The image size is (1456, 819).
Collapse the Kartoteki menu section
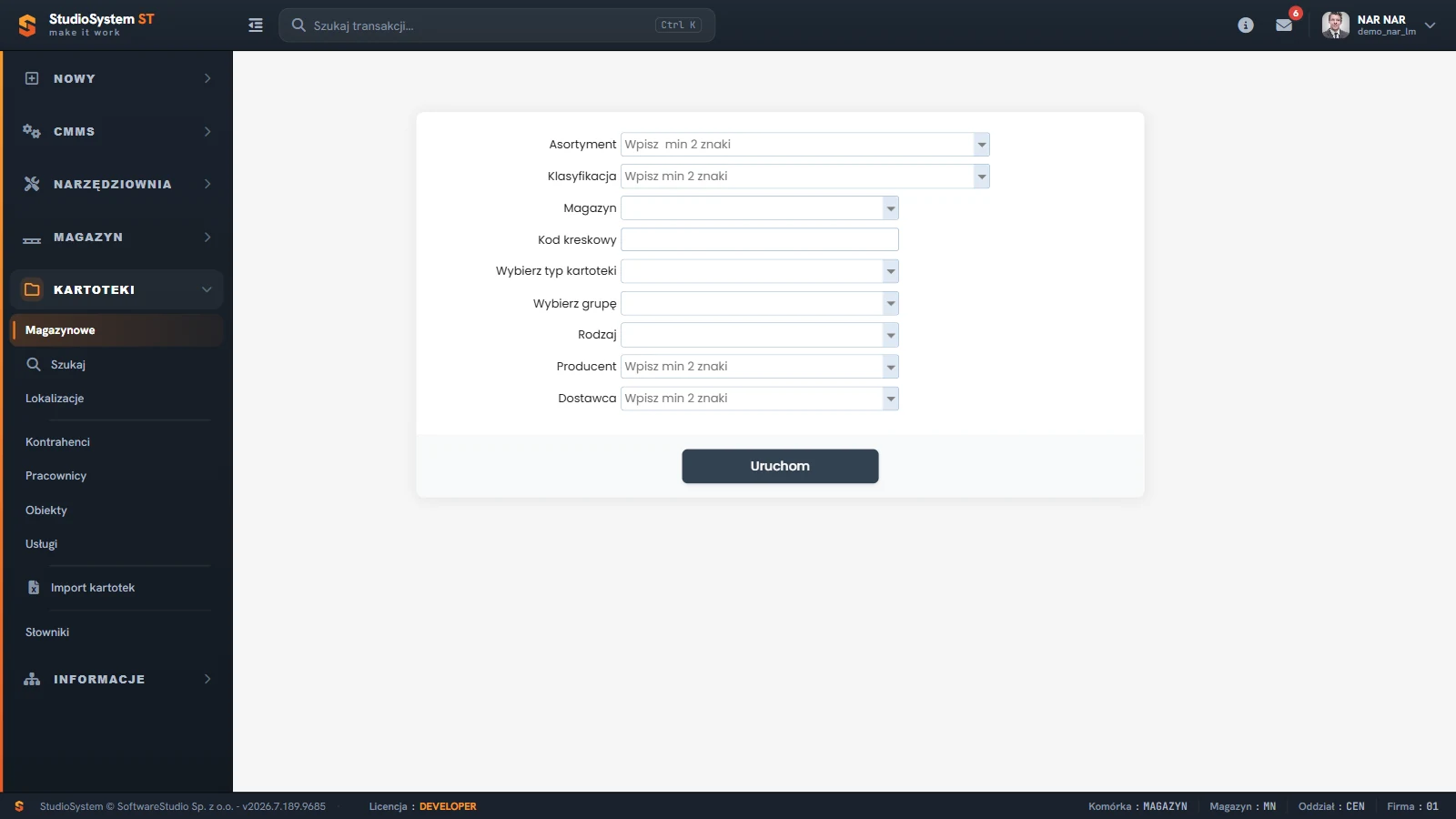207,289
